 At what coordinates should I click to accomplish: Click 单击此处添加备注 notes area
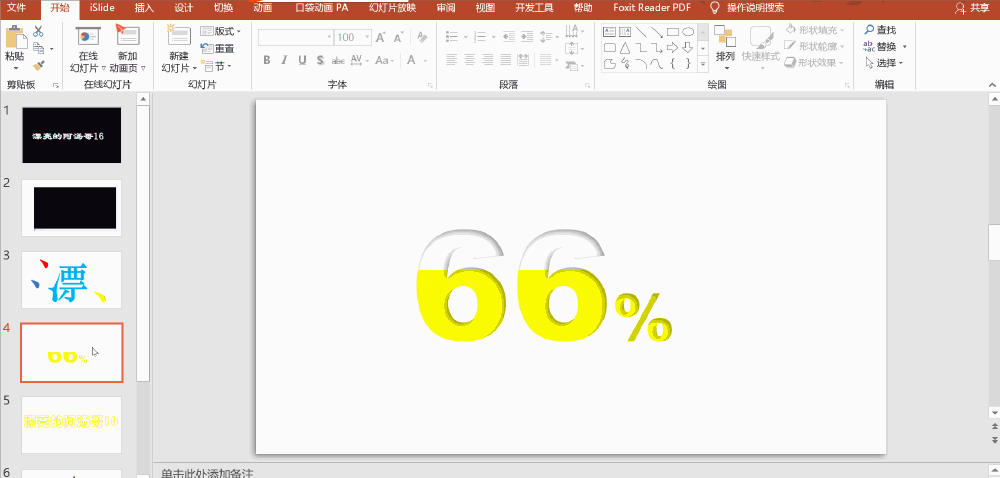[x=207, y=474]
